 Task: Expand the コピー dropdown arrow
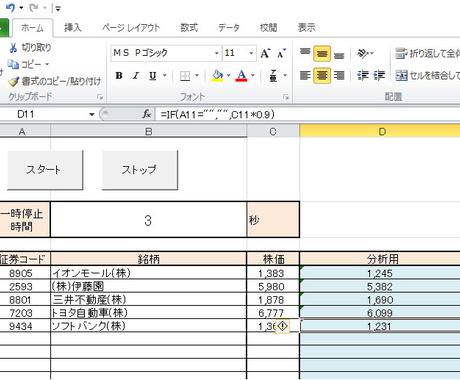coord(47,64)
